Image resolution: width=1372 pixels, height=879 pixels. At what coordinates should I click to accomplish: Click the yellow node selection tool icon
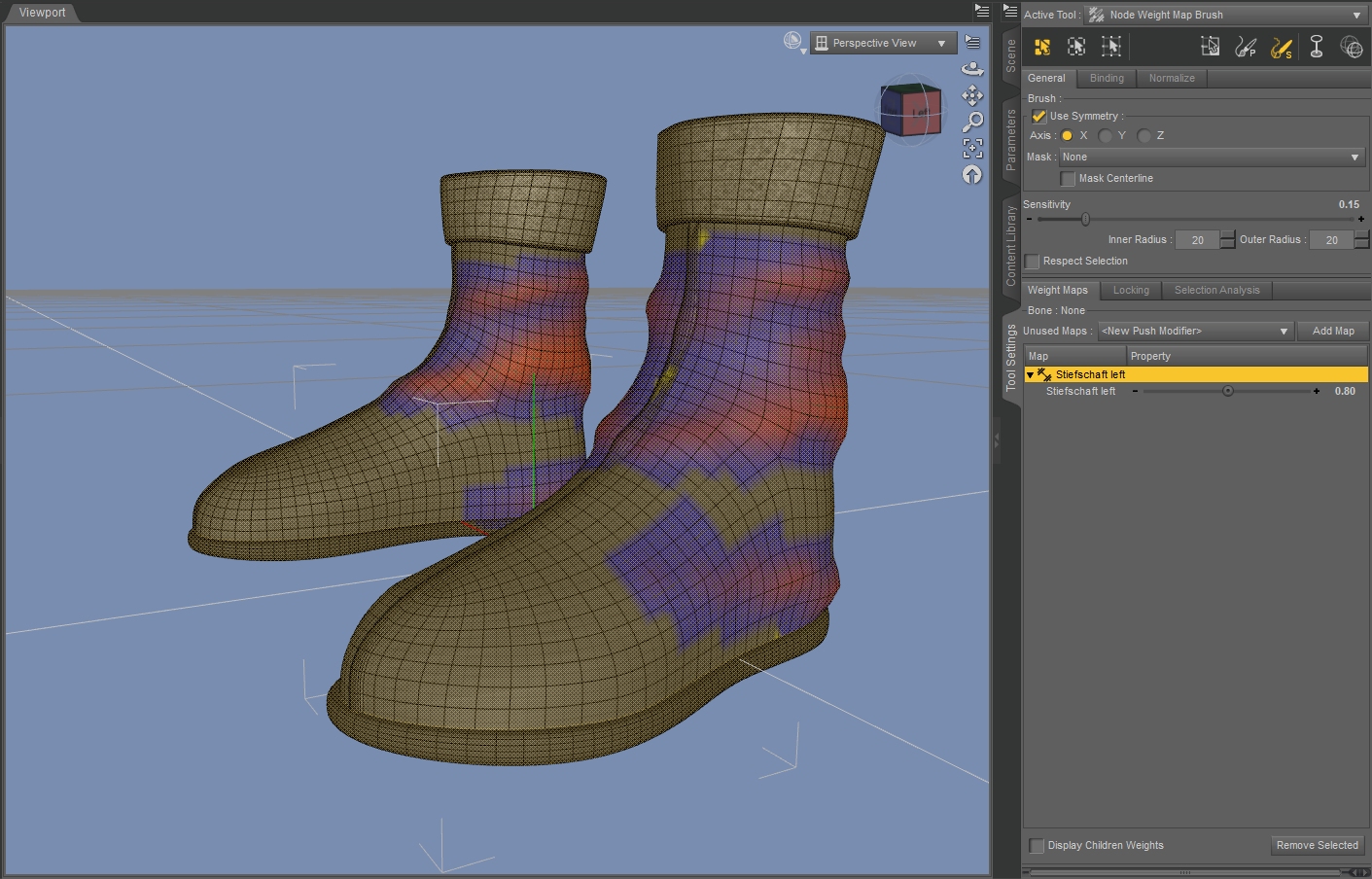[x=1042, y=47]
